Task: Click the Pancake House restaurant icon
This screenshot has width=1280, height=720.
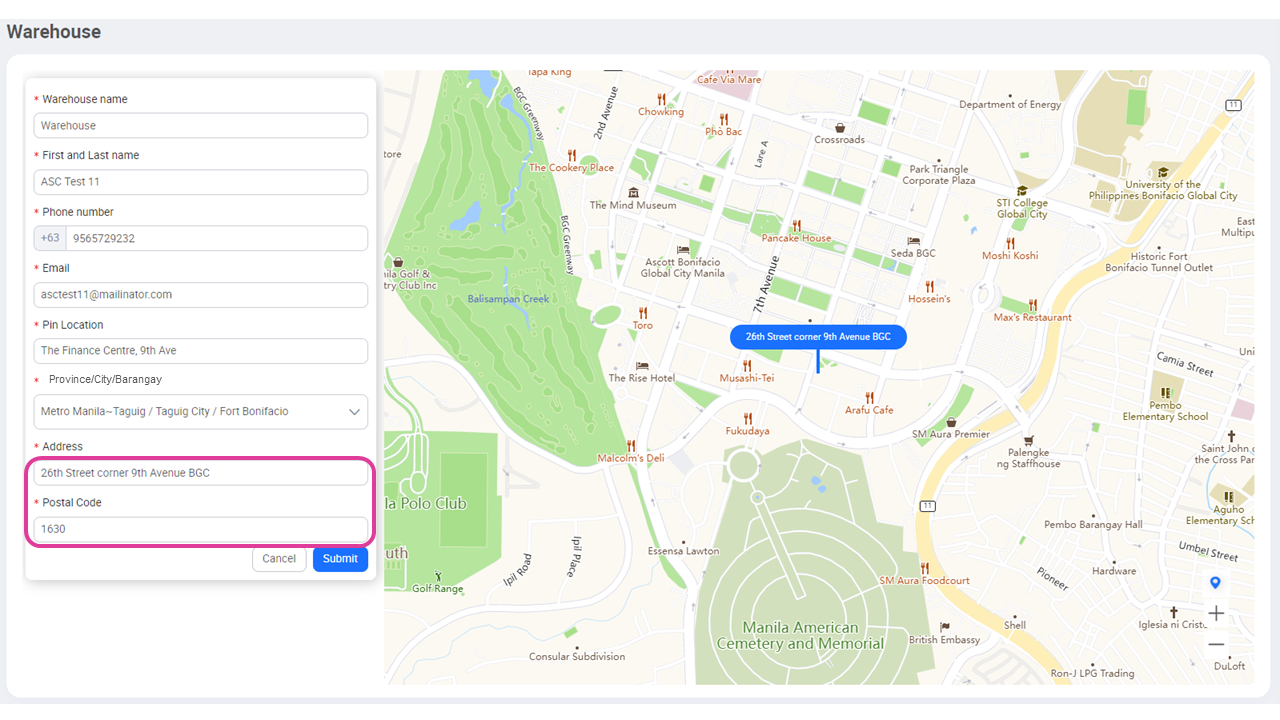Action: (796, 223)
